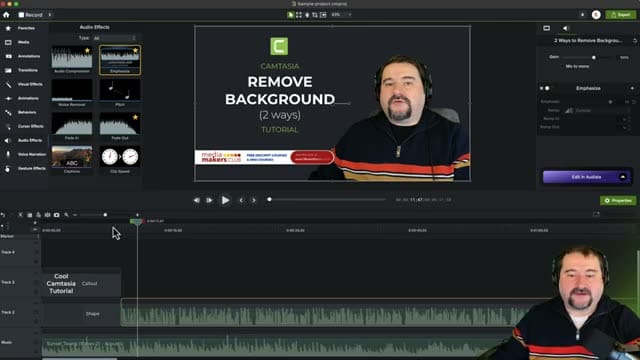Open the Behaviors panel
The width and height of the screenshot is (640, 360).
point(24,112)
